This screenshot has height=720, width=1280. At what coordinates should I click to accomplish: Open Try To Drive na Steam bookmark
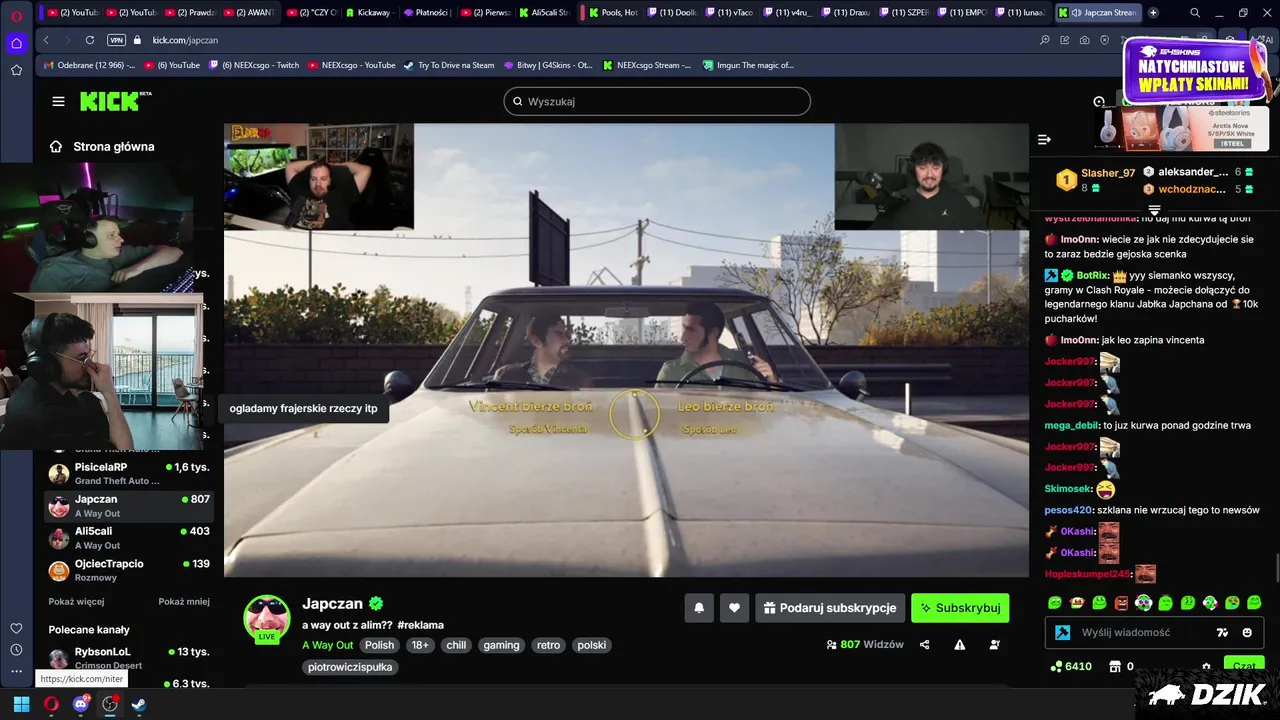pos(448,65)
